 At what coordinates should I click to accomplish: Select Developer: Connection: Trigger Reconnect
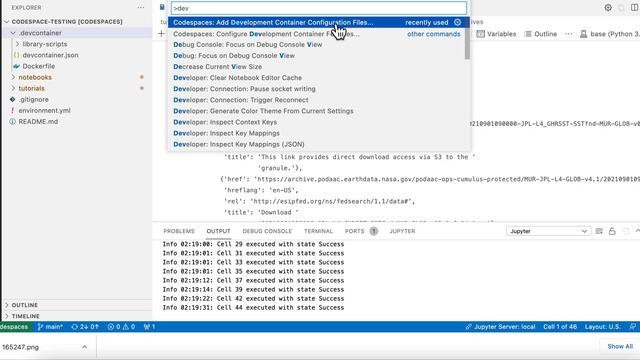316,100
